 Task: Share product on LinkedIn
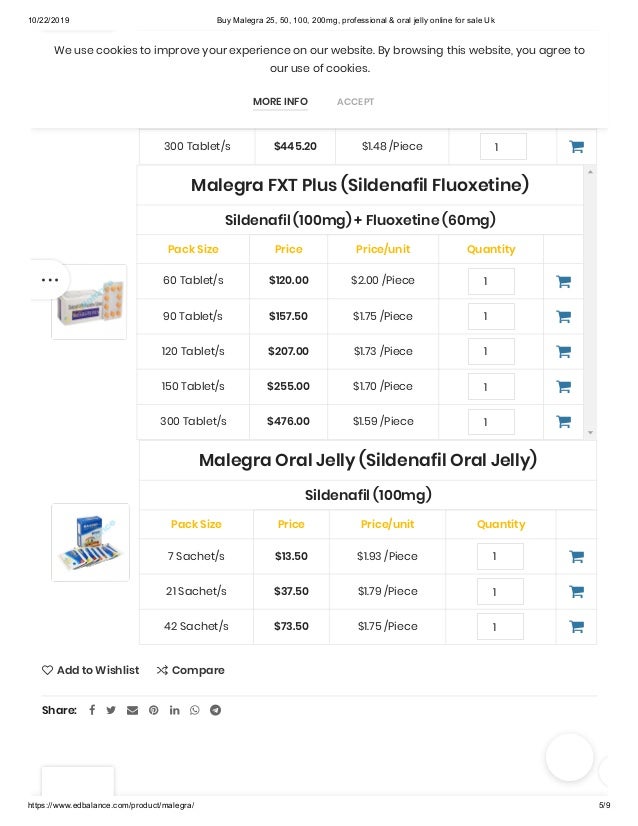[174, 710]
